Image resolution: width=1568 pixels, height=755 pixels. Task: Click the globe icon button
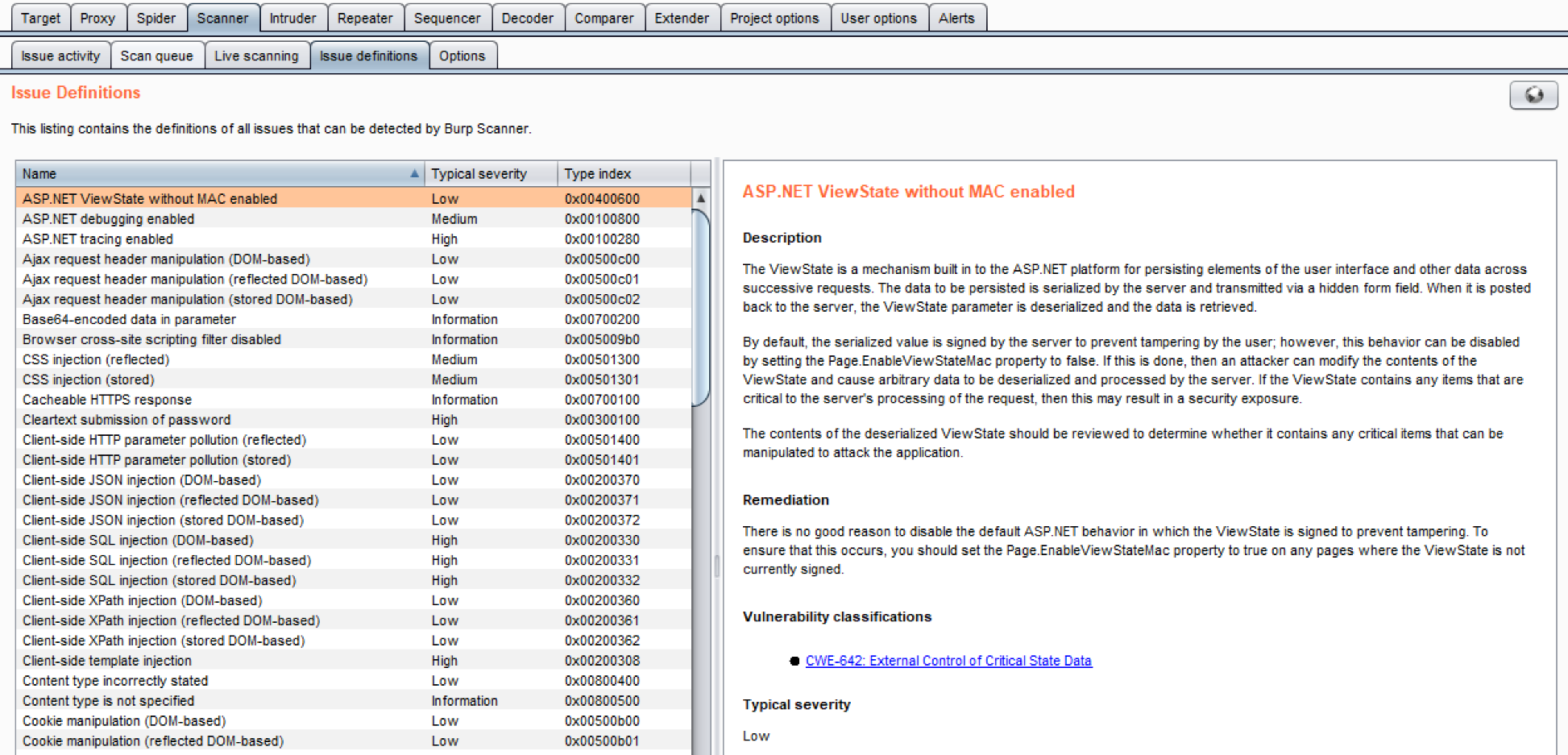[x=1533, y=95]
